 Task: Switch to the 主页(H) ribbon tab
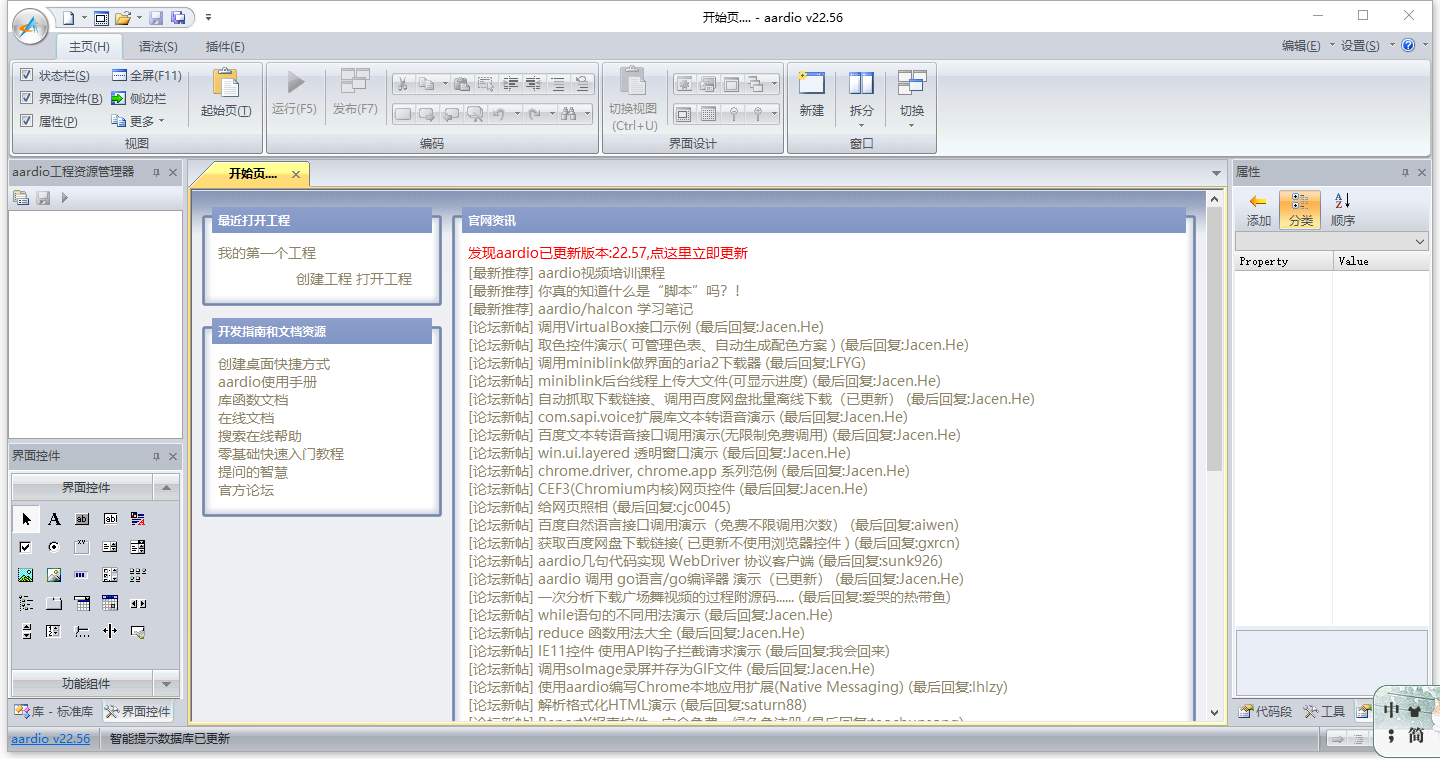[x=89, y=47]
